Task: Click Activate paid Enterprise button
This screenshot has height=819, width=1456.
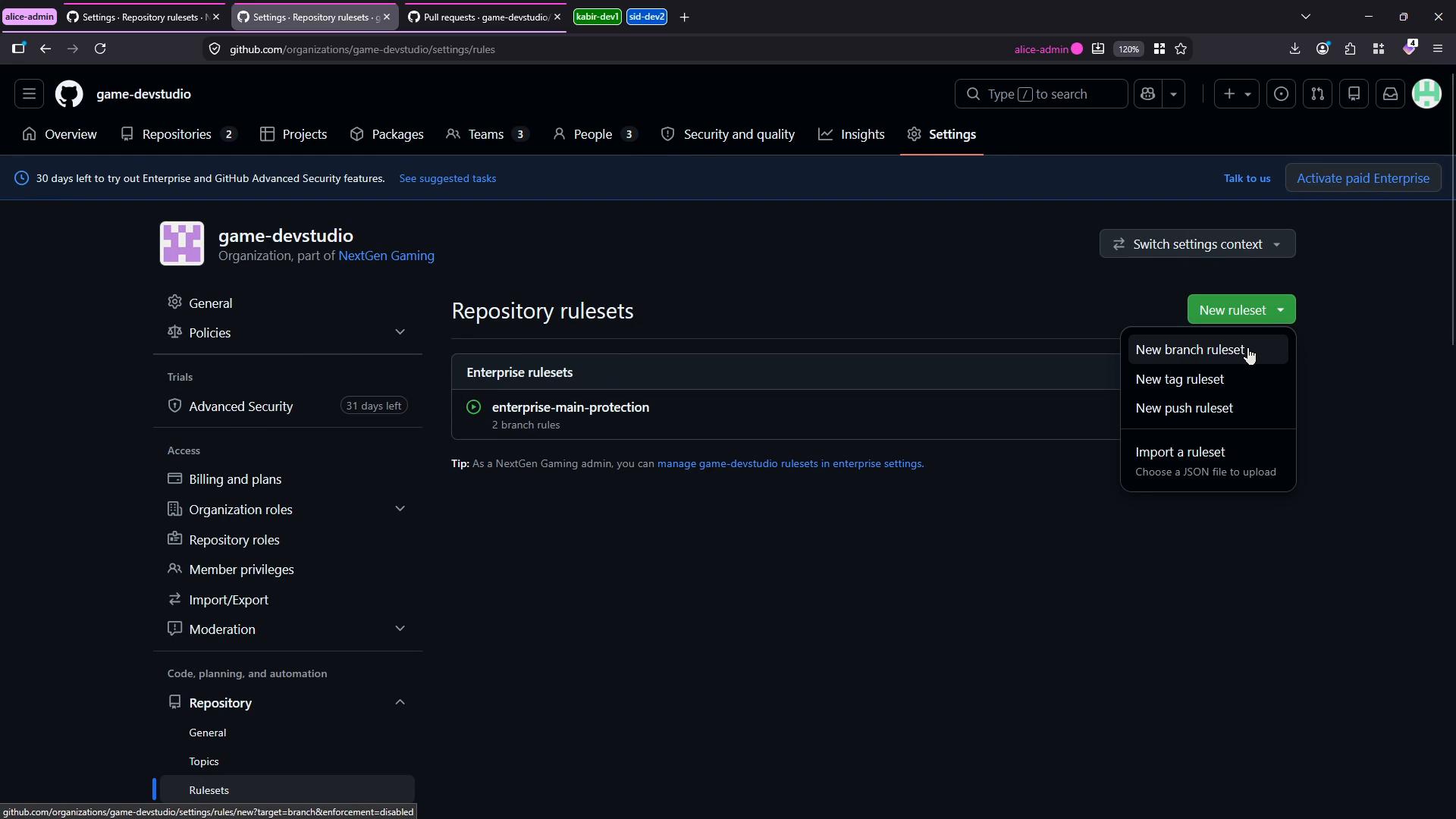Action: point(1363,178)
